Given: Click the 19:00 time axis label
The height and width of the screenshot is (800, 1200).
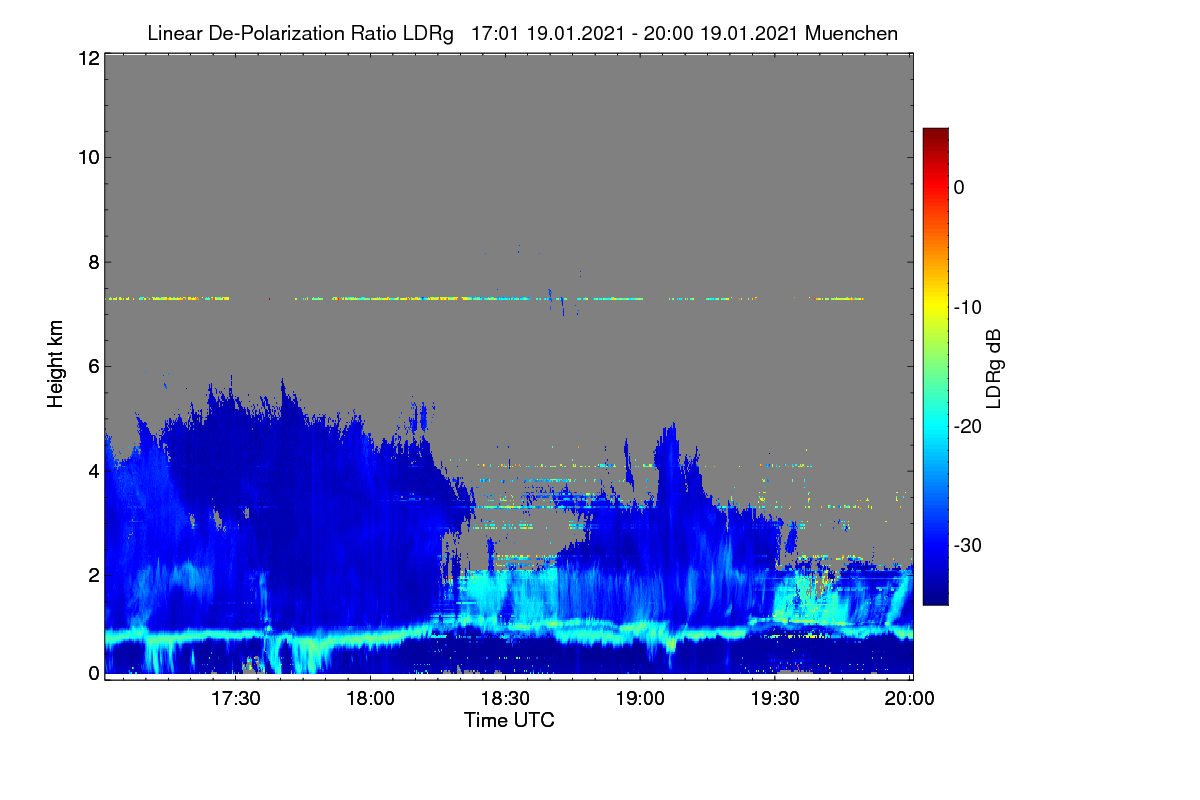Looking at the screenshot, I should [640, 699].
